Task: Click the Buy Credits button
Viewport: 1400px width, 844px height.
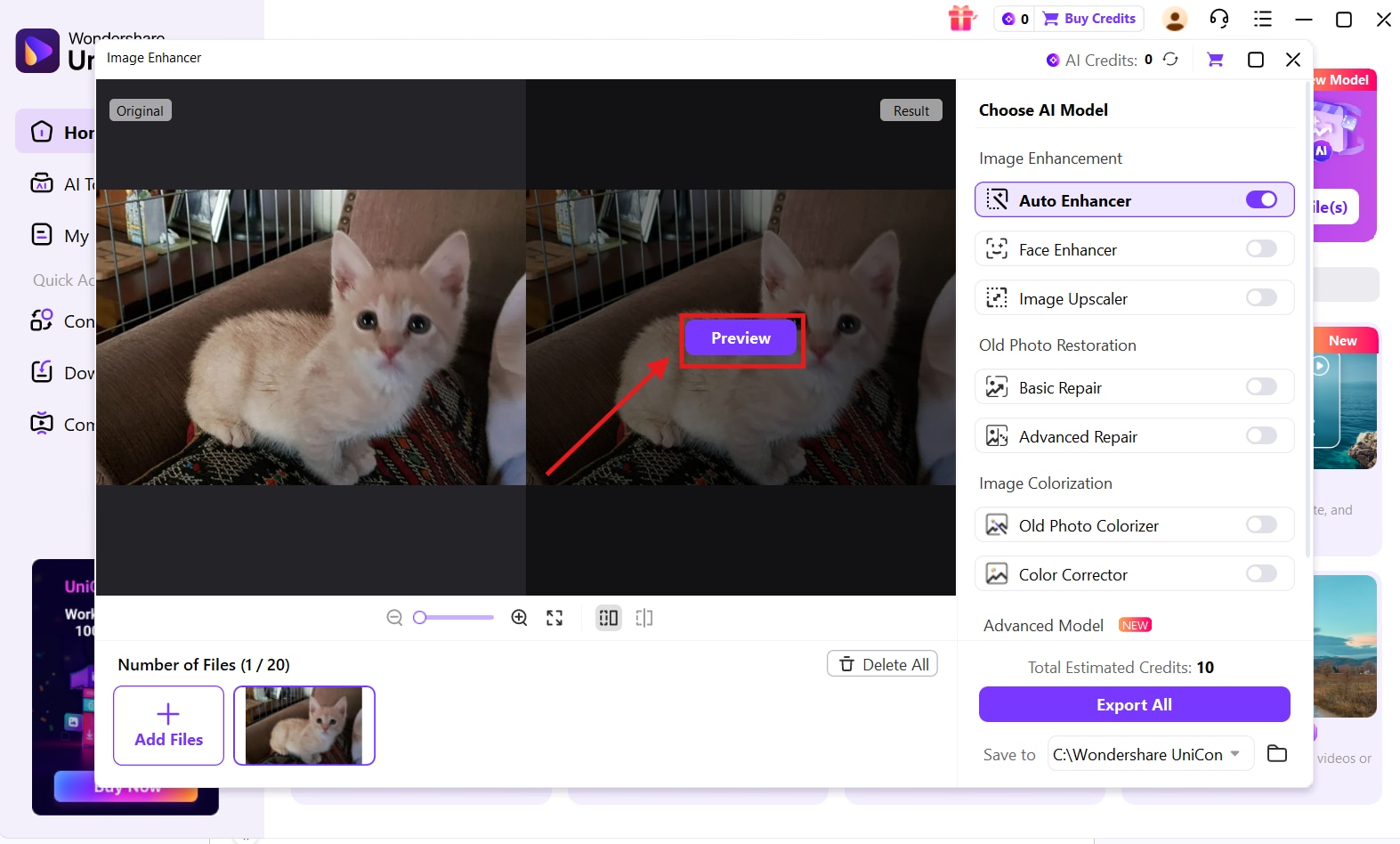Action: click(1090, 19)
